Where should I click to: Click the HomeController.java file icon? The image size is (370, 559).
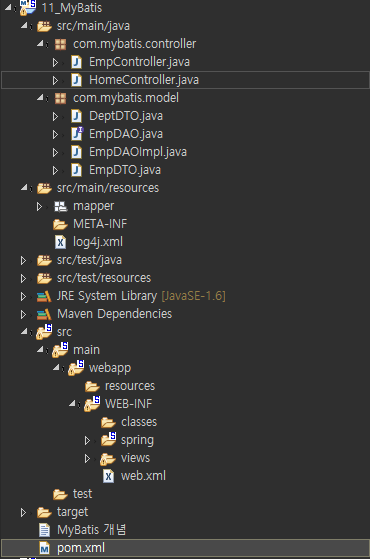76,80
